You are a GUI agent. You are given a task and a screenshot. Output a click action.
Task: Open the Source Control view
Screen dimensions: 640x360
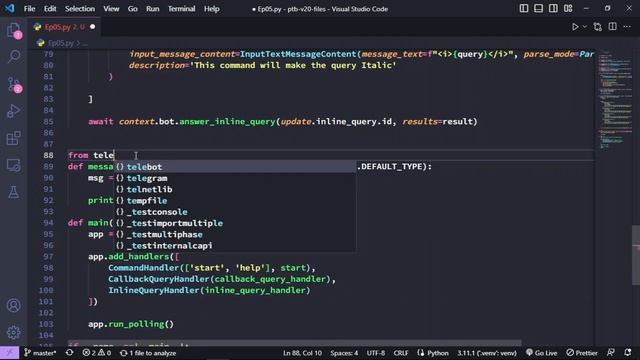pyautogui.click(x=13, y=84)
